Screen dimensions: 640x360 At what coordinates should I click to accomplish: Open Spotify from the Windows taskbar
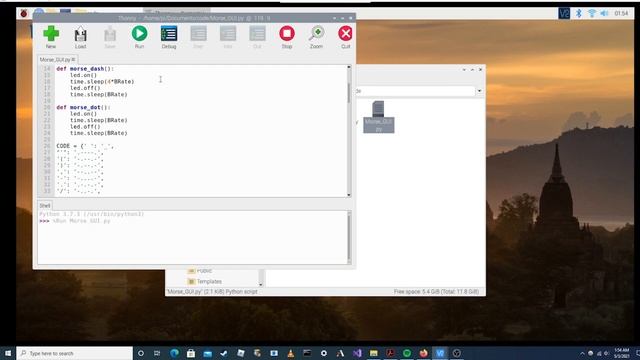(x=407, y=353)
